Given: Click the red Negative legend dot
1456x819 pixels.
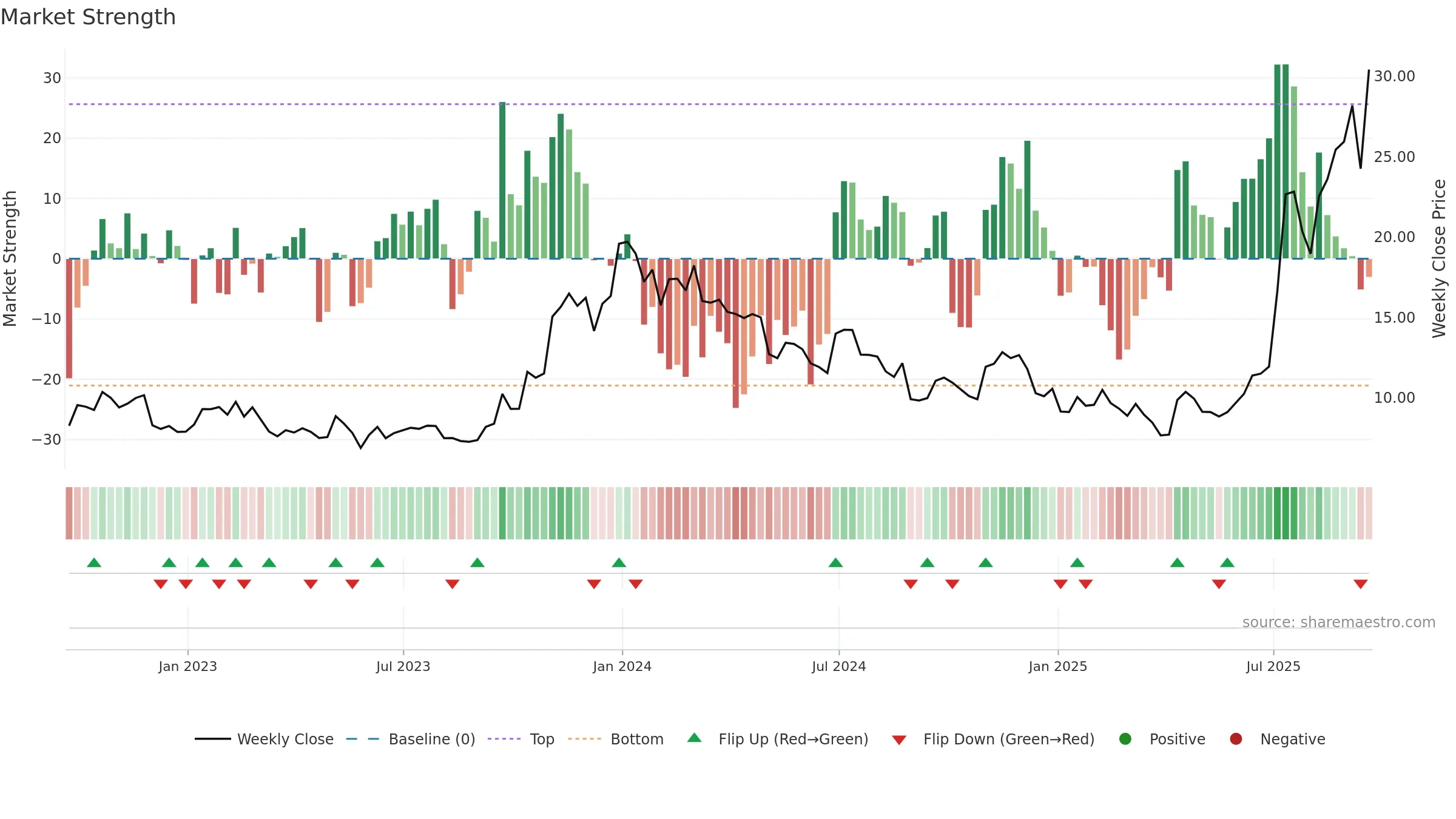Looking at the screenshot, I should (1236, 739).
